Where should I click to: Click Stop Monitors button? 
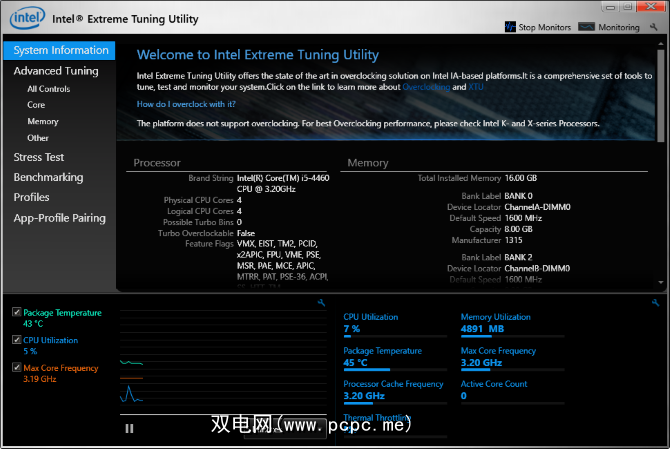click(538, 27)
